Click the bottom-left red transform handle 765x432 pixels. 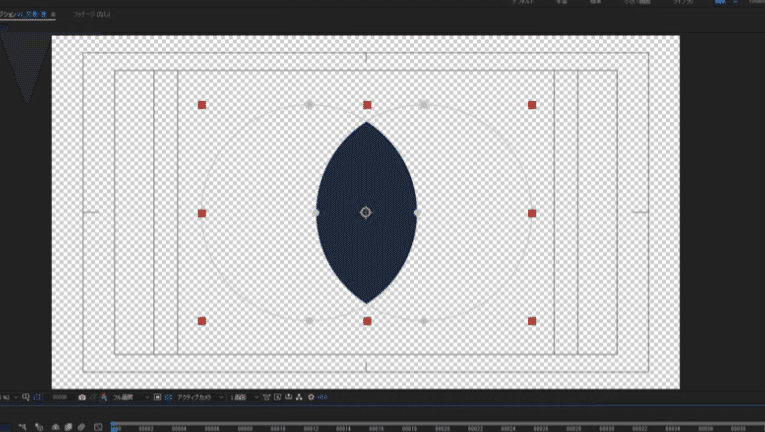[202, 321]
